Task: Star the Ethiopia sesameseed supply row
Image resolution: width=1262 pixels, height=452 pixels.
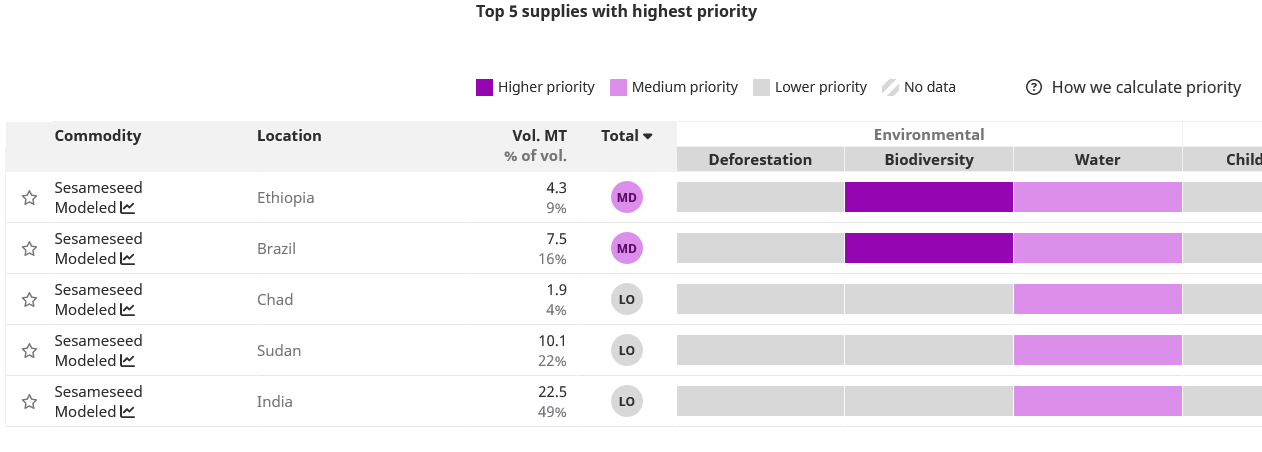Action: tap(30, 198)
